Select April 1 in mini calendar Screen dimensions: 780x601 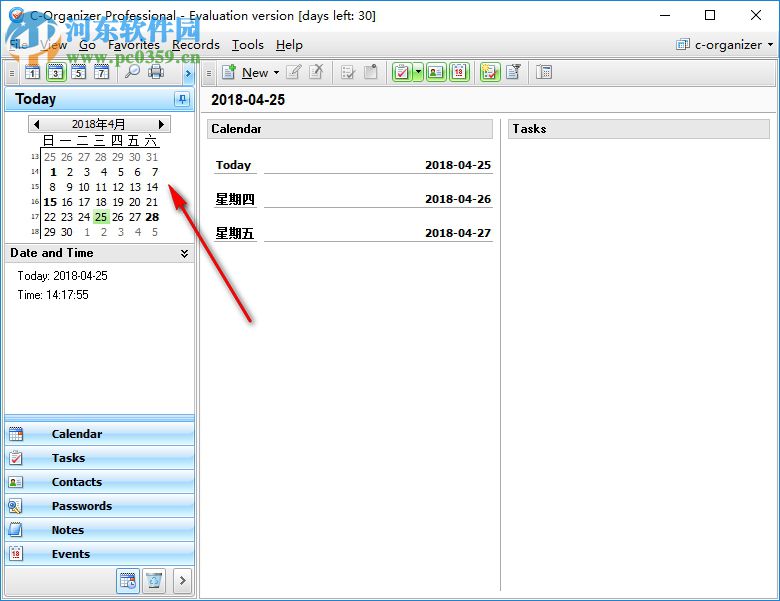pyautogui.click(x=53, y=172)
